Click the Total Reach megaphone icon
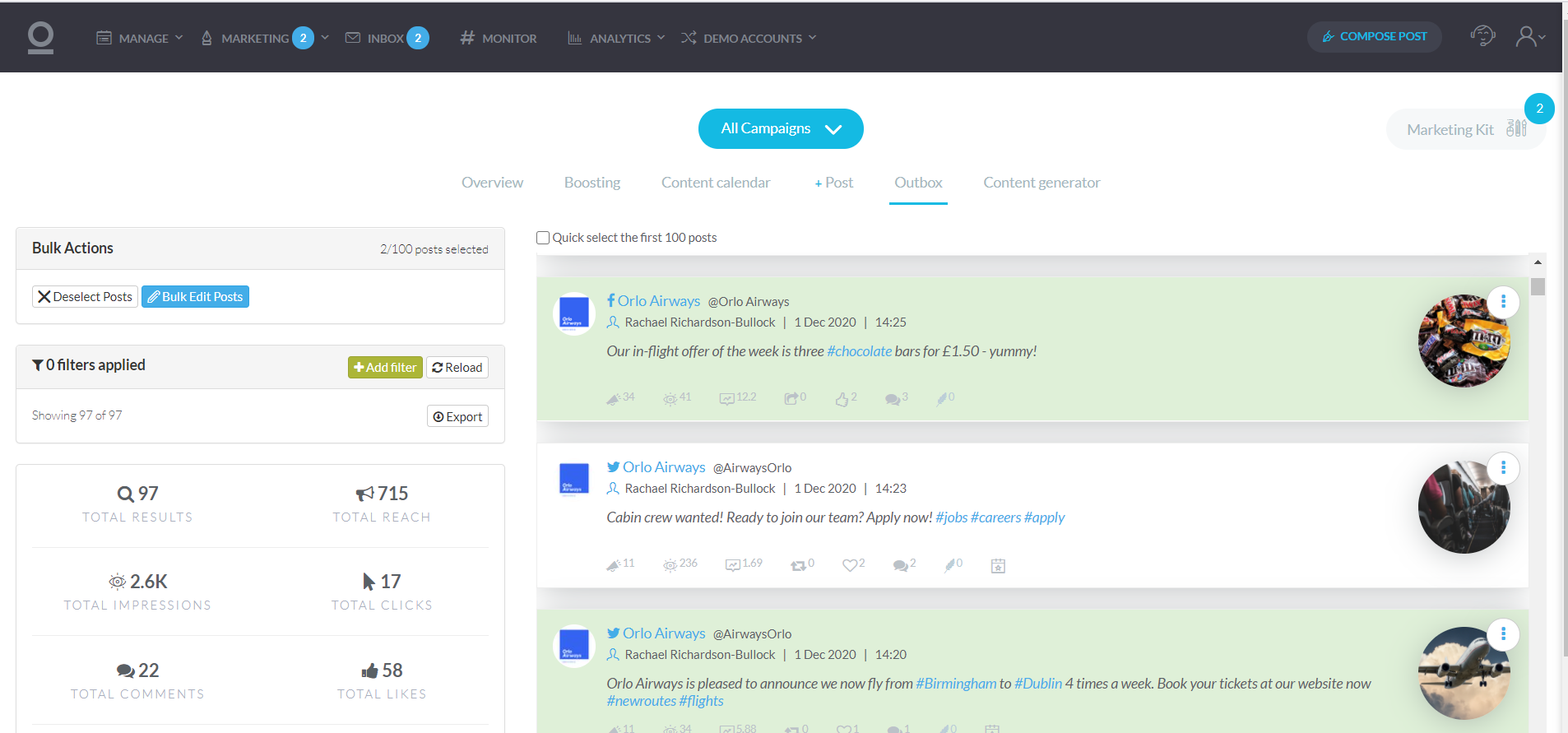Screen dimensions: 1568x733 click(364, 494)
